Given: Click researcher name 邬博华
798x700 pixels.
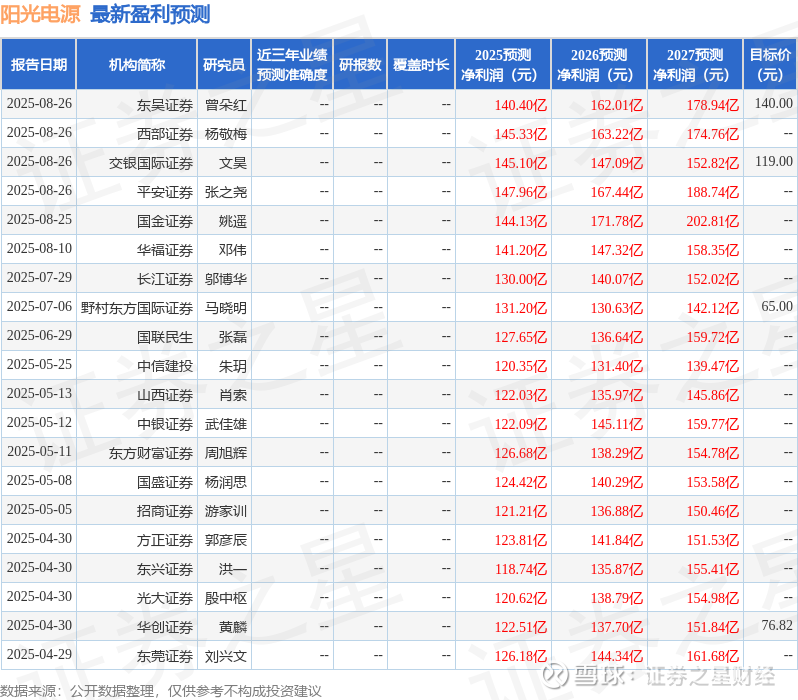Looking at the screenshot, I should 226,279.
